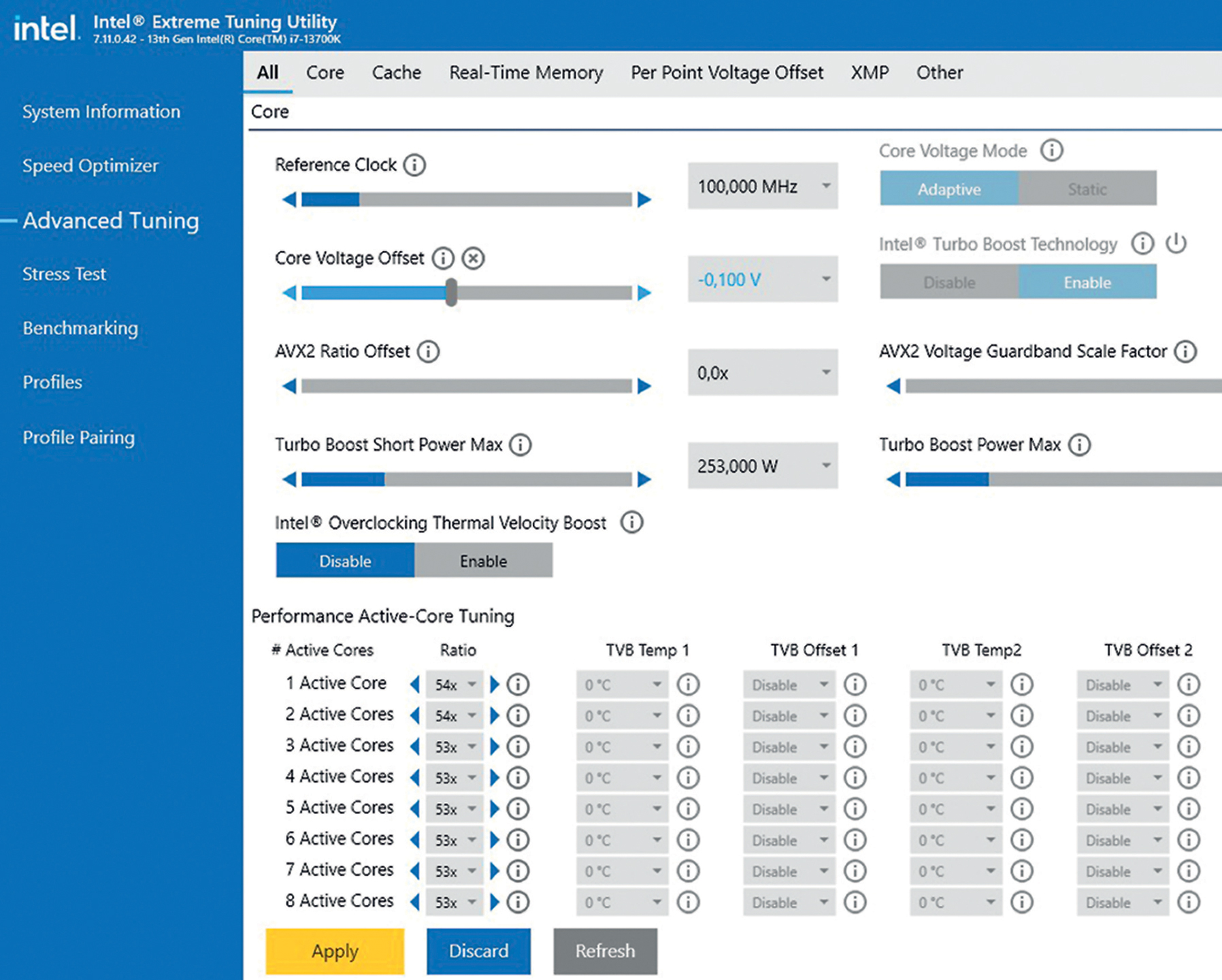1222x980 pixels.
Task: Click info icon for Overclocking Thermal Velocity Boost
Action: (x=631, y=523)
